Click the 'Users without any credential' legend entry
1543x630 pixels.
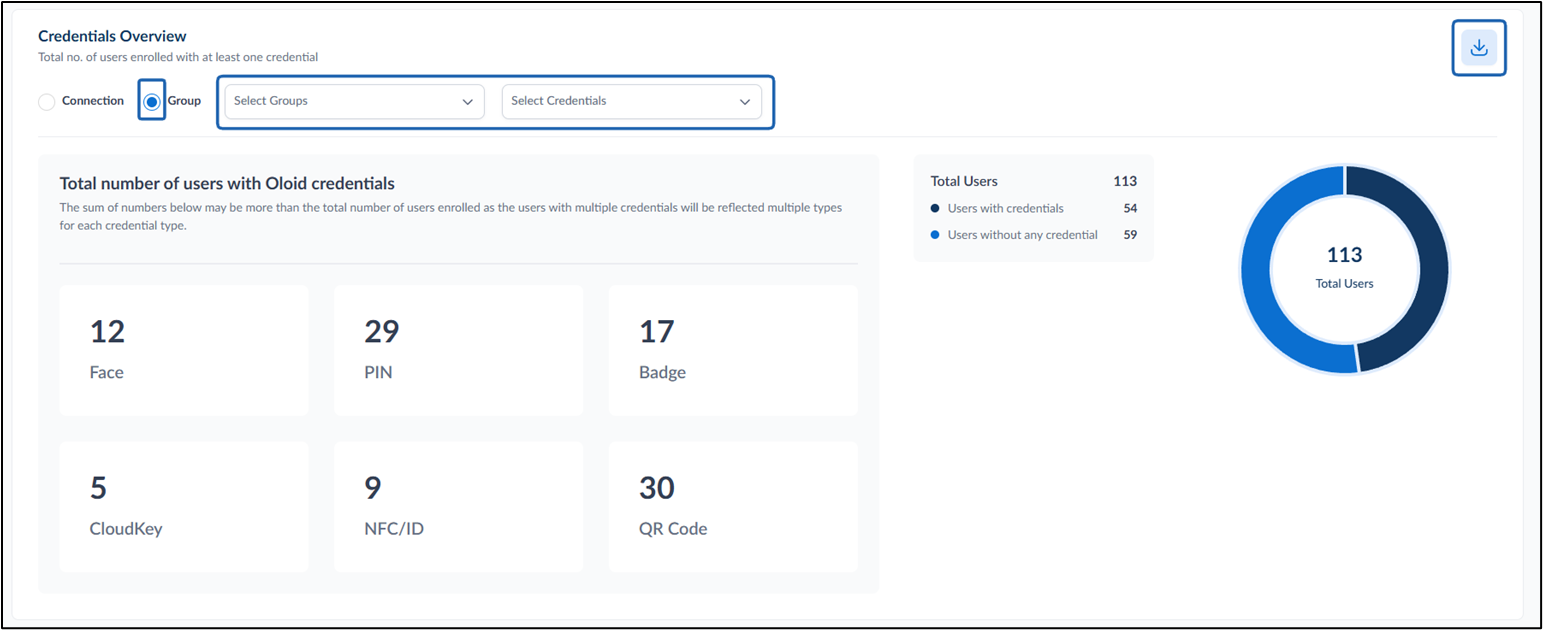(1014, 235)
